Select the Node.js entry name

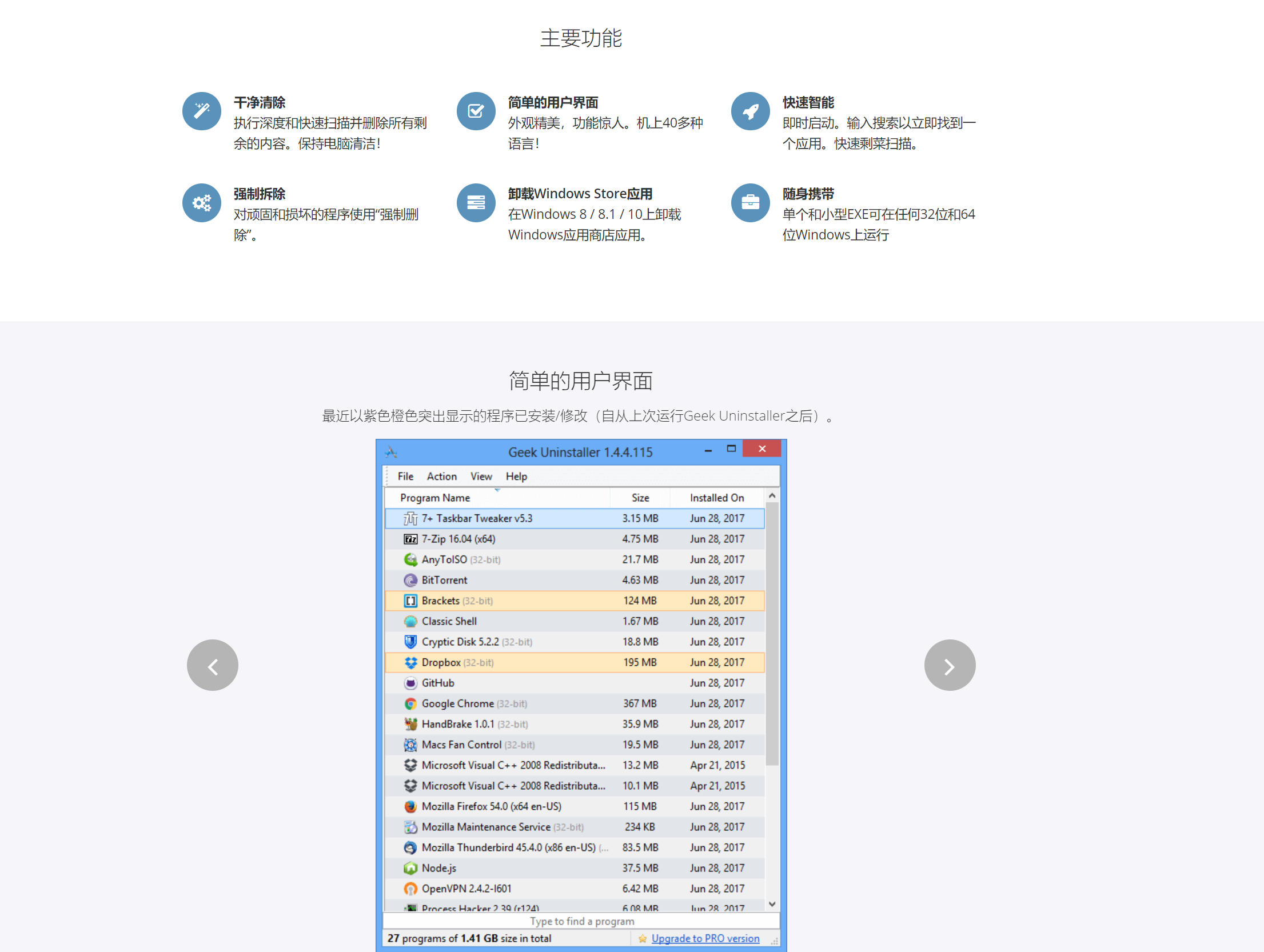(438, 868)
